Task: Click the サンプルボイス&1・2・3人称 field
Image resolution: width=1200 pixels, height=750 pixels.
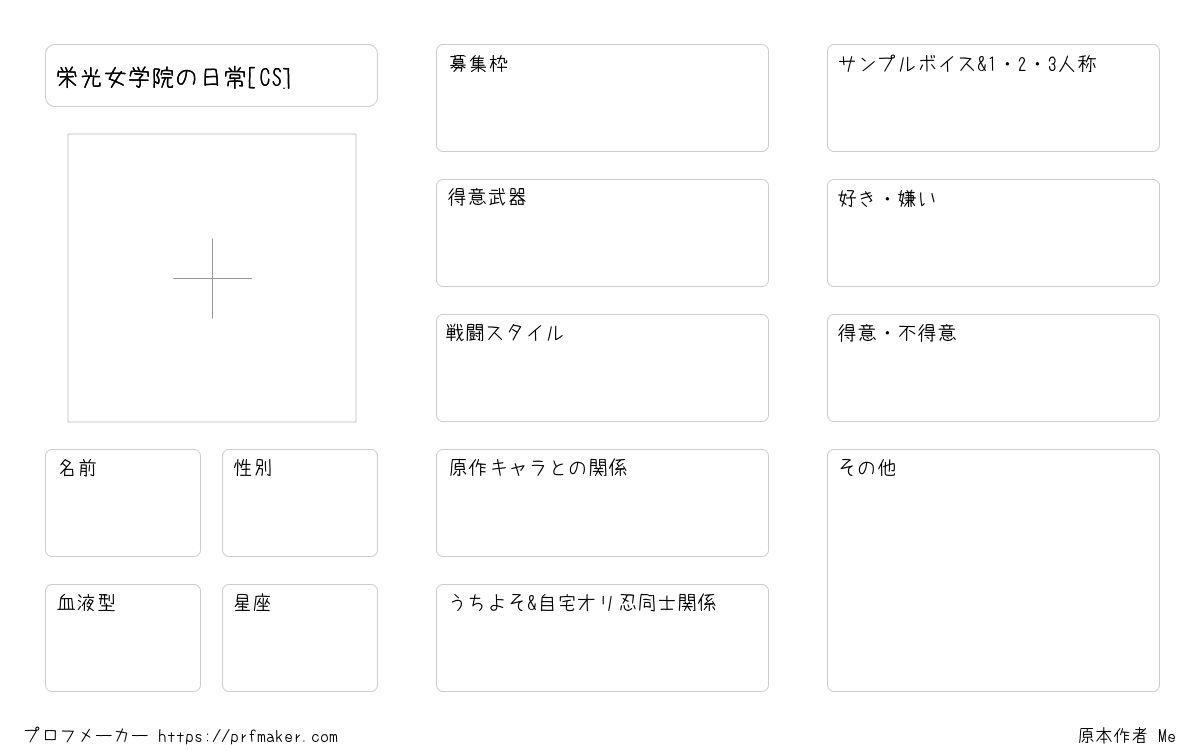Action: [x=993, y=98]
